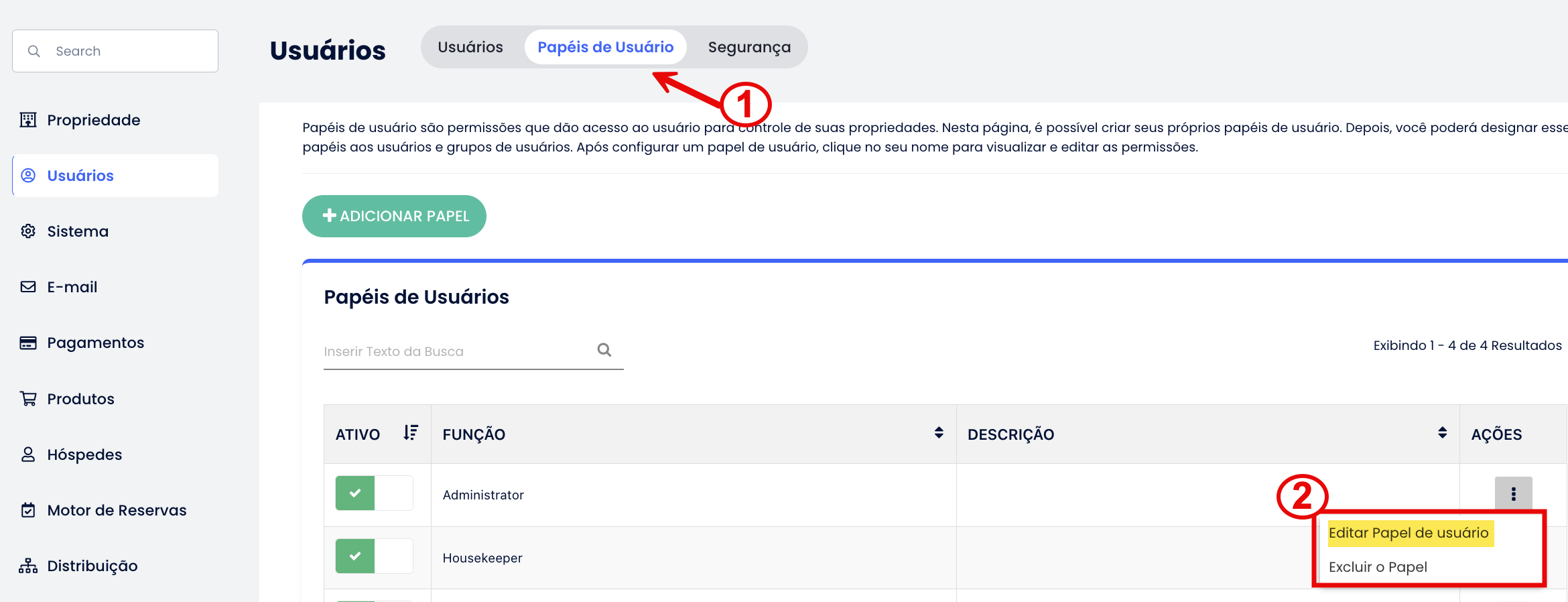Toggle the Administrator role active switch

(374, 493)
